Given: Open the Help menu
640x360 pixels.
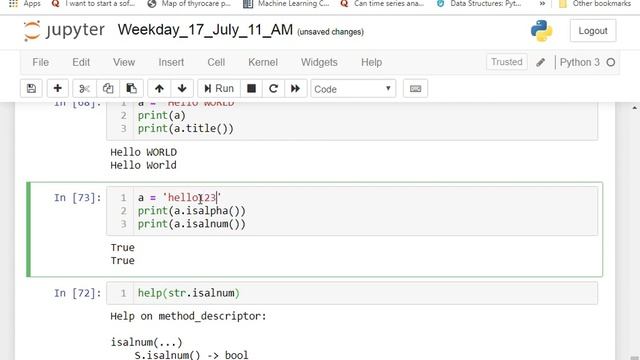Looking at the screenshot, I should click(x=371, y=62).
